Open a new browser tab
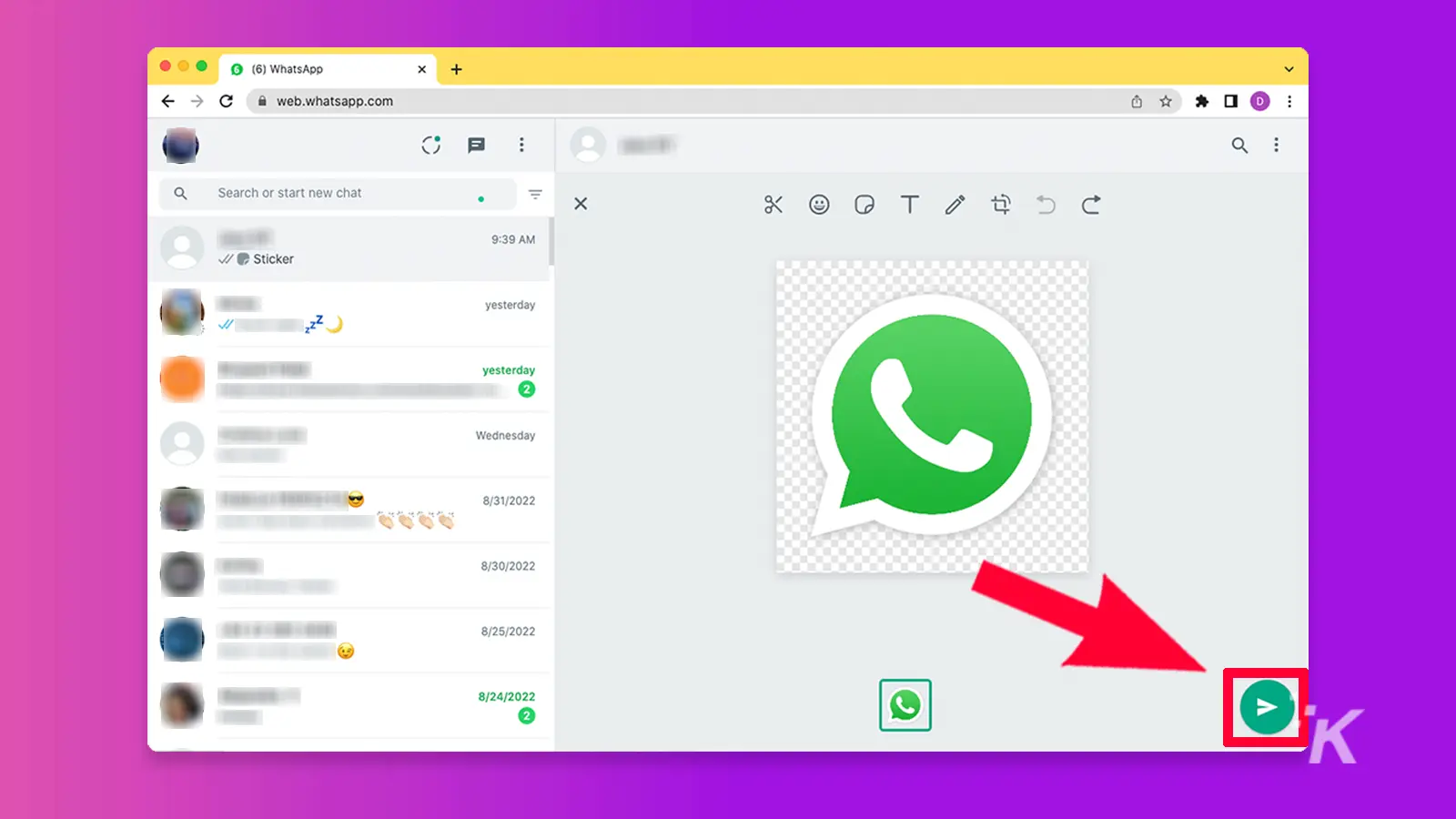Viewport: 1456px width, 819px height. [x=456, y=69]
